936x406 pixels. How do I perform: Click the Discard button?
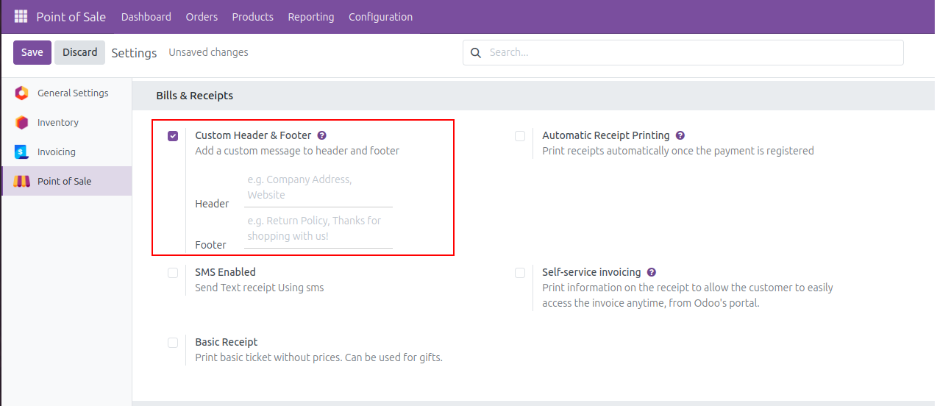click(80, 52)
